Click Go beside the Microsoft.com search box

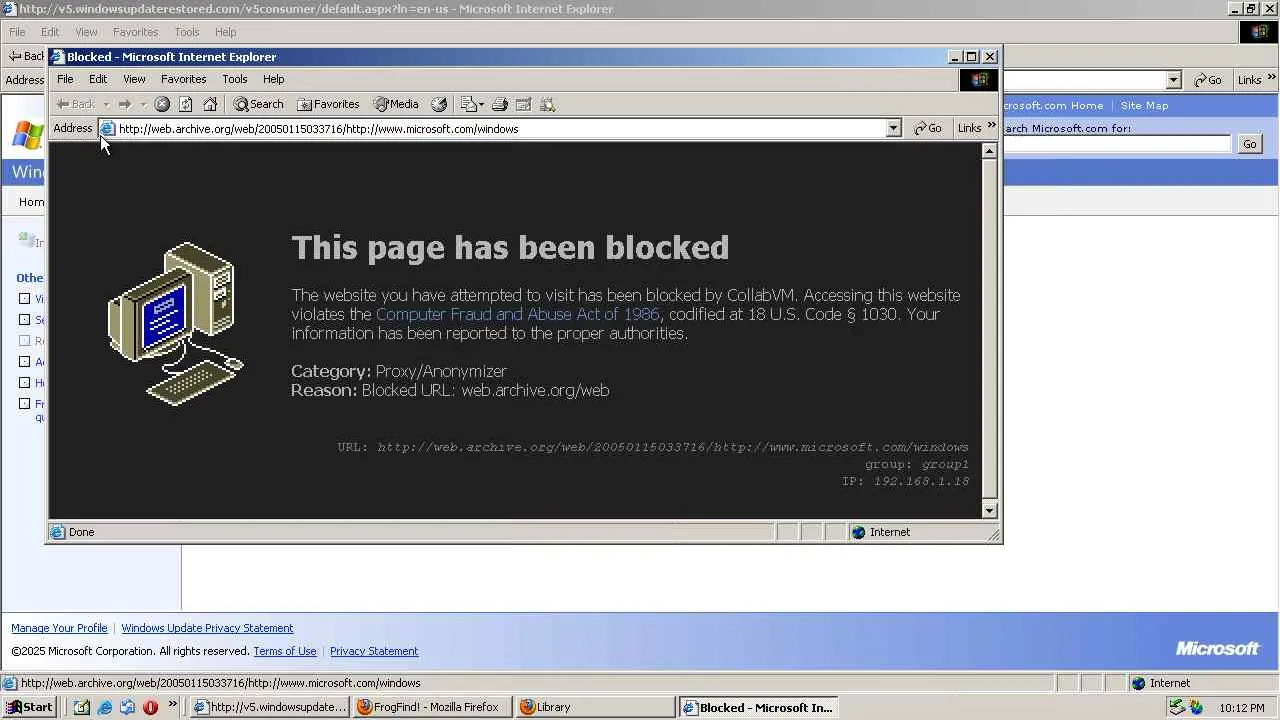tap(1249, 144)
